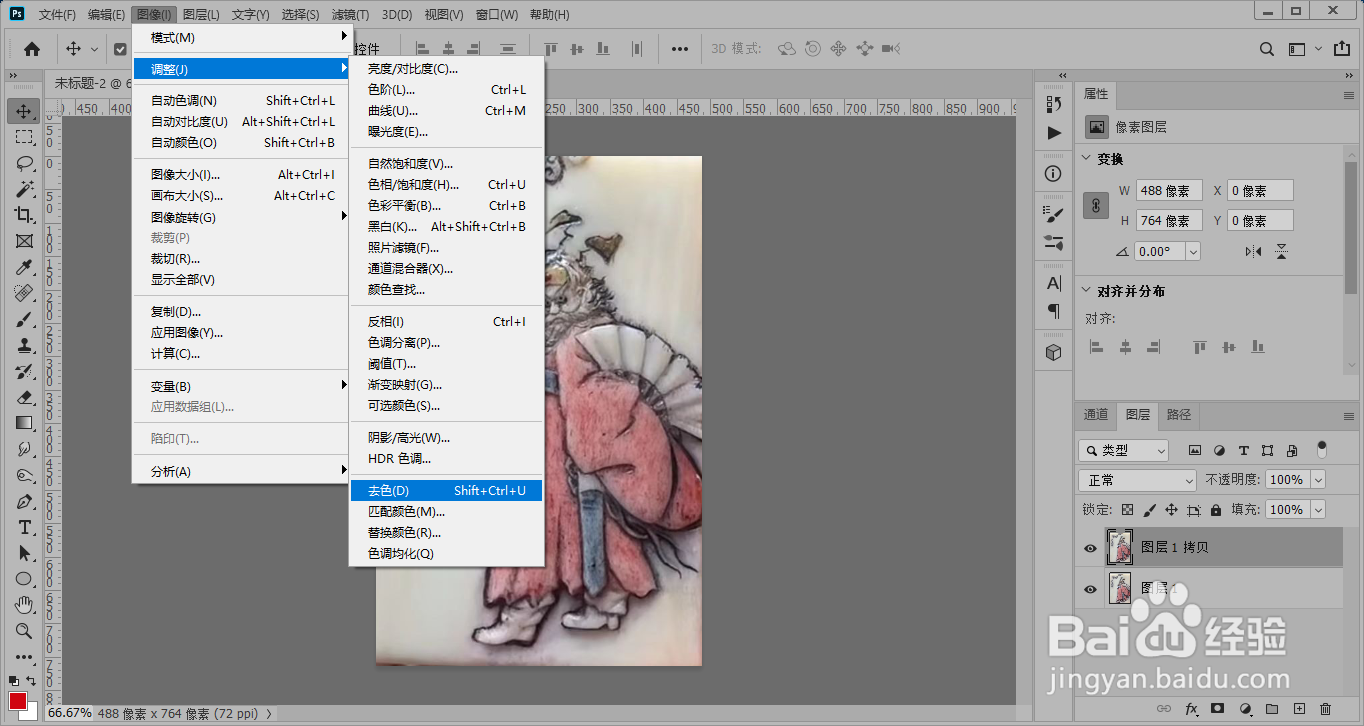The image size is (1364, 726).
Task: Click the swap foreground/background colors icon
Action: point(32,681)
